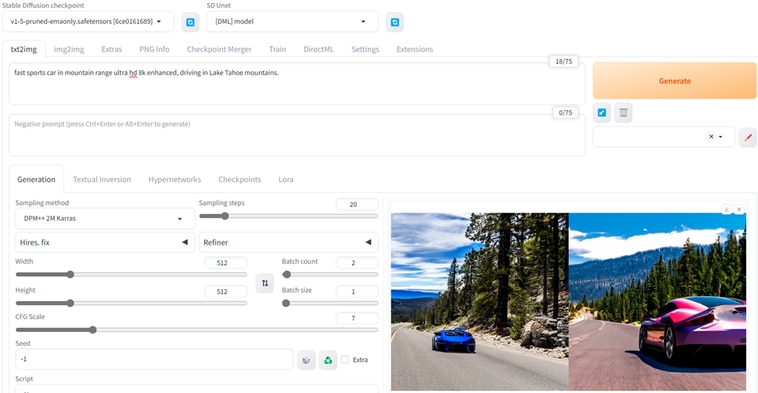Open the Stable Diffusion checkpoint dropdown
The image size is (758, 393).
pos(88,22)
